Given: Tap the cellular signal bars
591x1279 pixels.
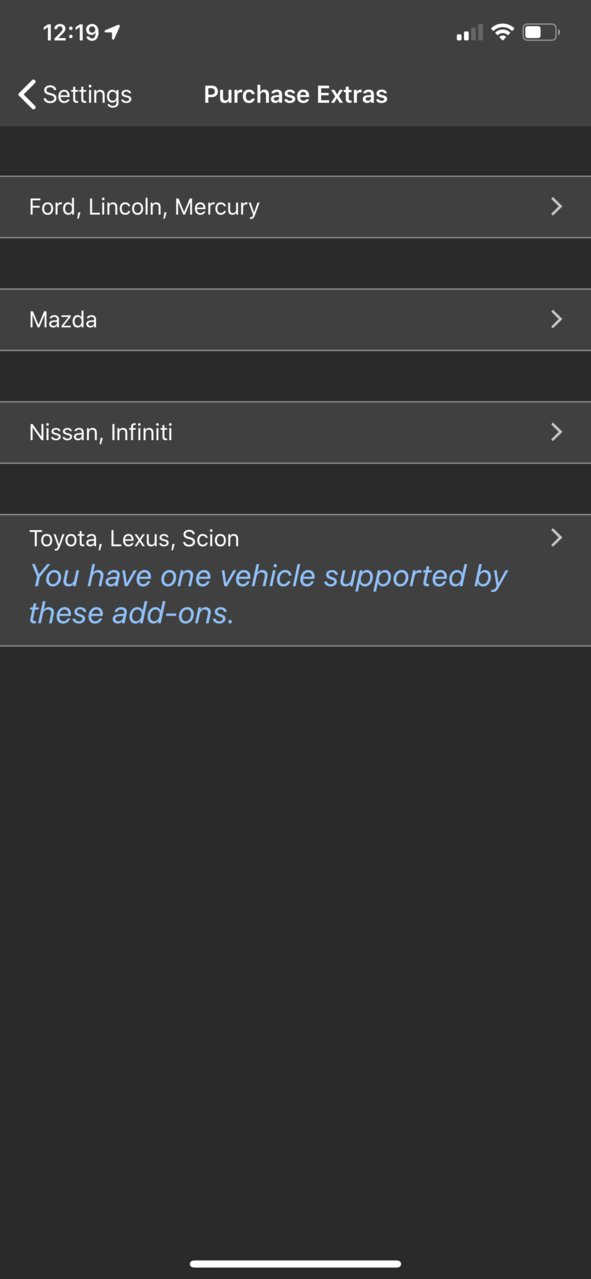Looking at the screenshot, I should click(x=469, y=33).
